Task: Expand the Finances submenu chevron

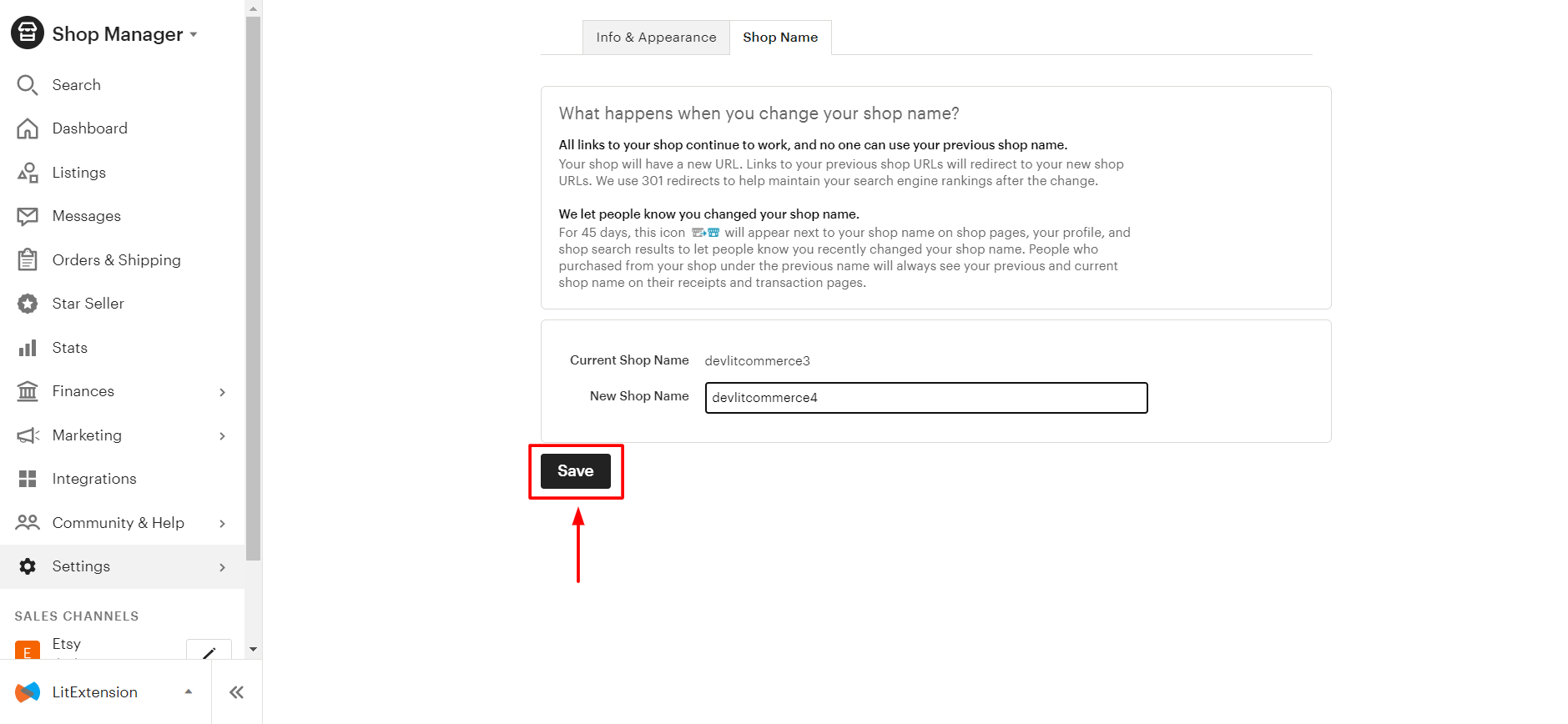Action: [x=222, y=392]
